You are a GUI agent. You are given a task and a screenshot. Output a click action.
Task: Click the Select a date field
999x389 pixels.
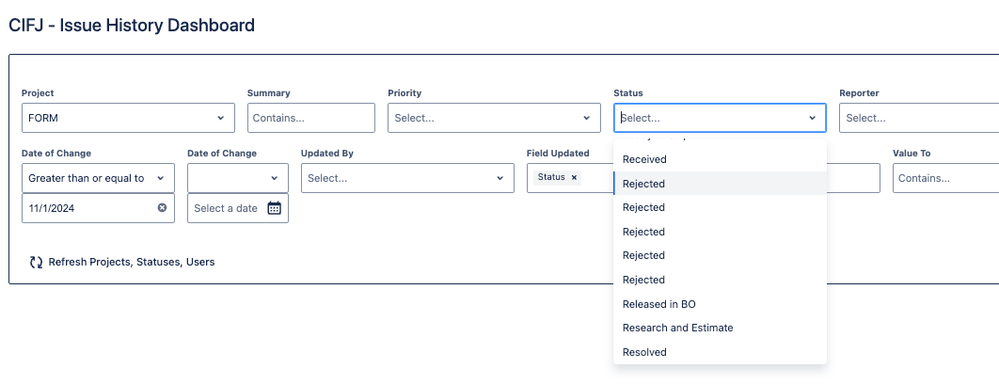(x=238, y=208)
